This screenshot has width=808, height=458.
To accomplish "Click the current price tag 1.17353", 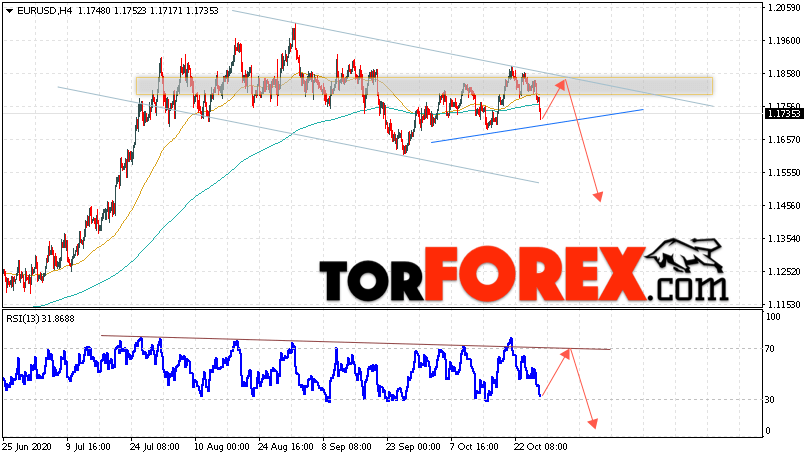I will pos(784,114).
